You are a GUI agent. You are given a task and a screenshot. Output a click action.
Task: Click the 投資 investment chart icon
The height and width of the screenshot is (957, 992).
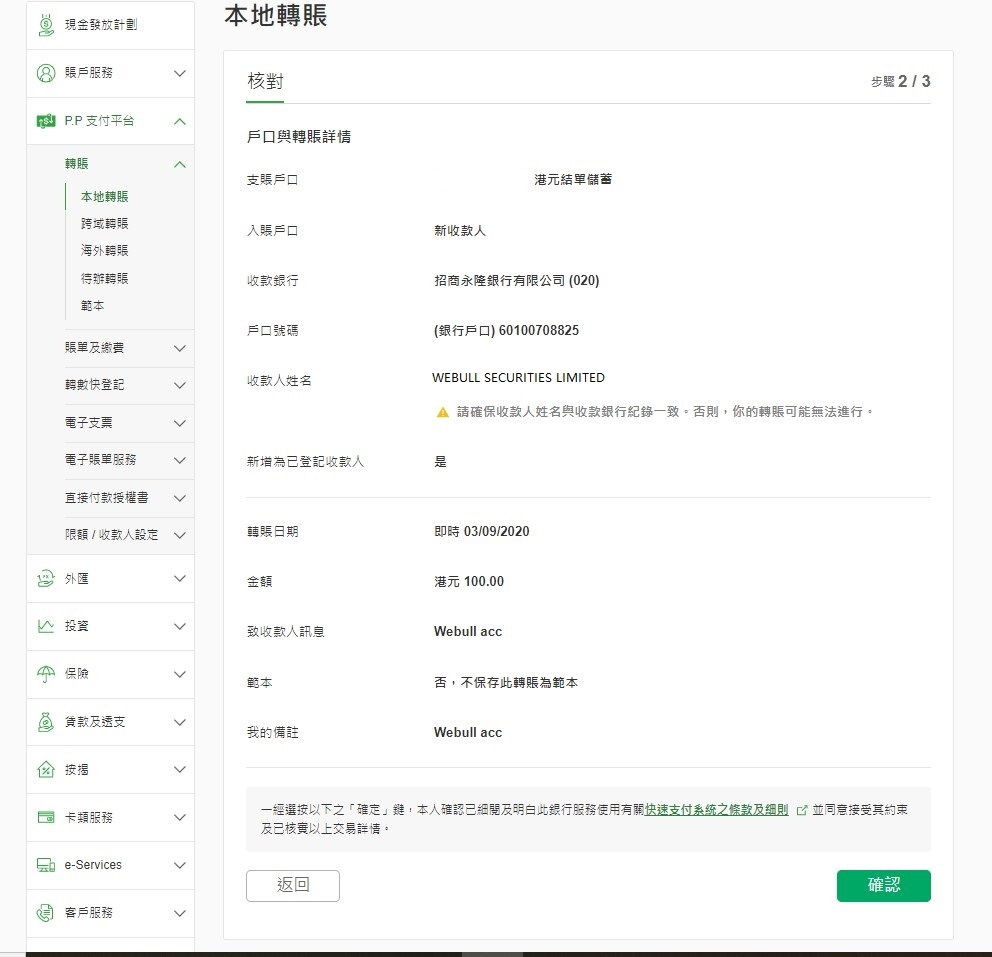tap(46, 626)
